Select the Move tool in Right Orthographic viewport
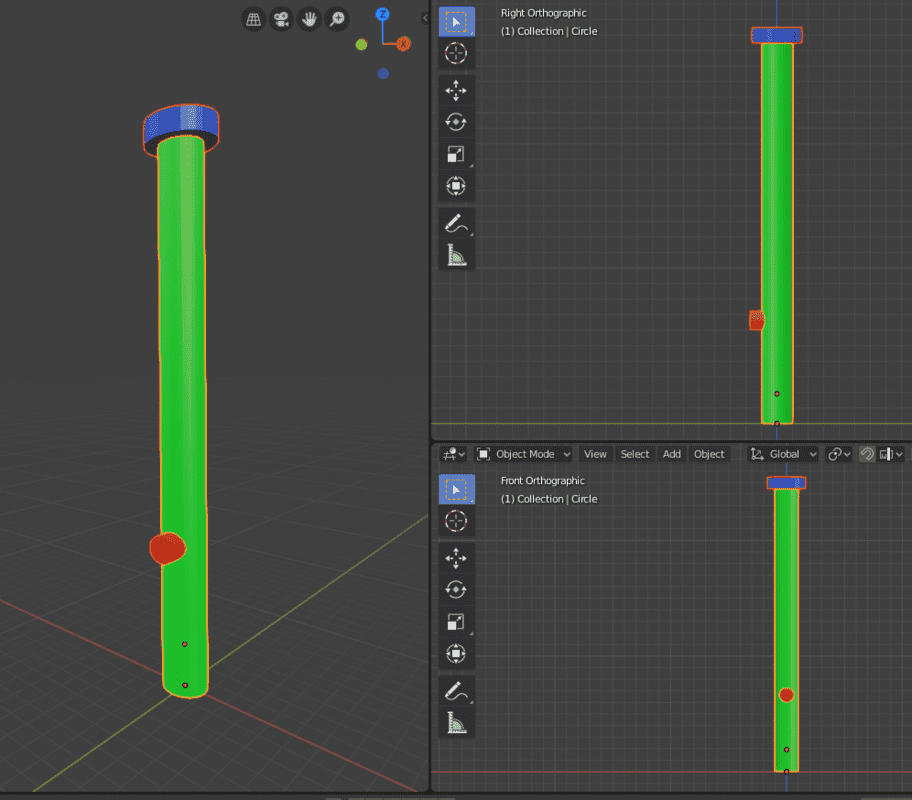This screenshot has width=912, height=800. tap(456, 91)
